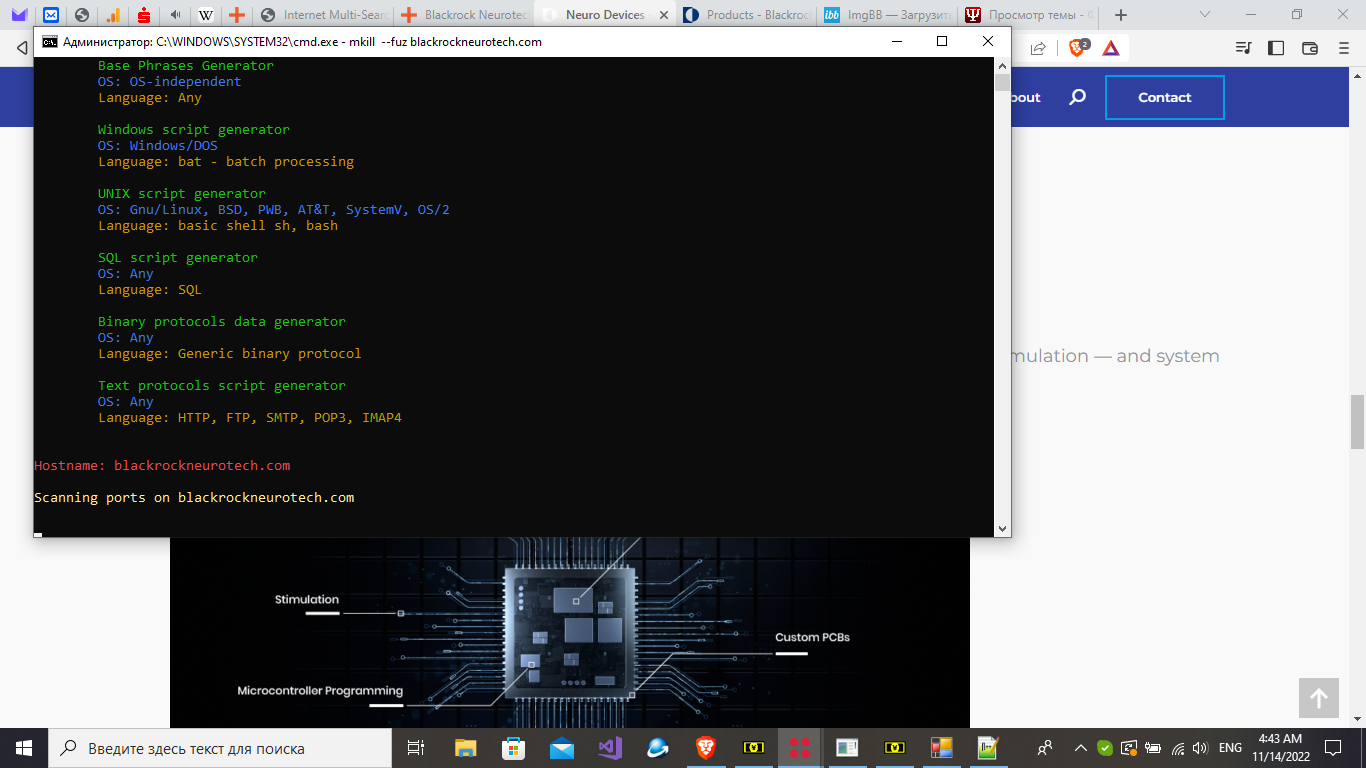Open the Brave Wallet icon
The width and height of the screenshot is (1366, 768).
point(1311,48)
